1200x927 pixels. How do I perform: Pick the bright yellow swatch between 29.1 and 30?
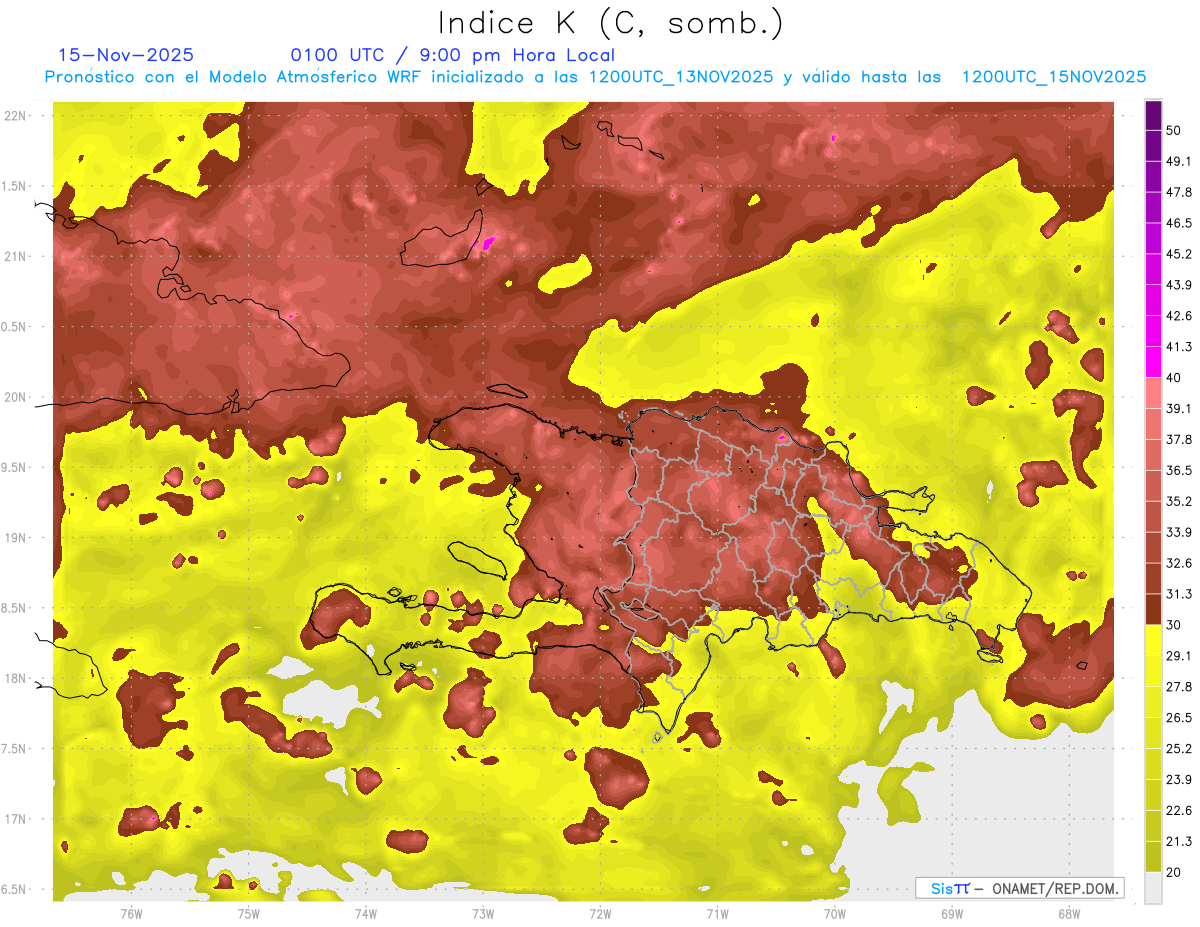pos(1153,640)
